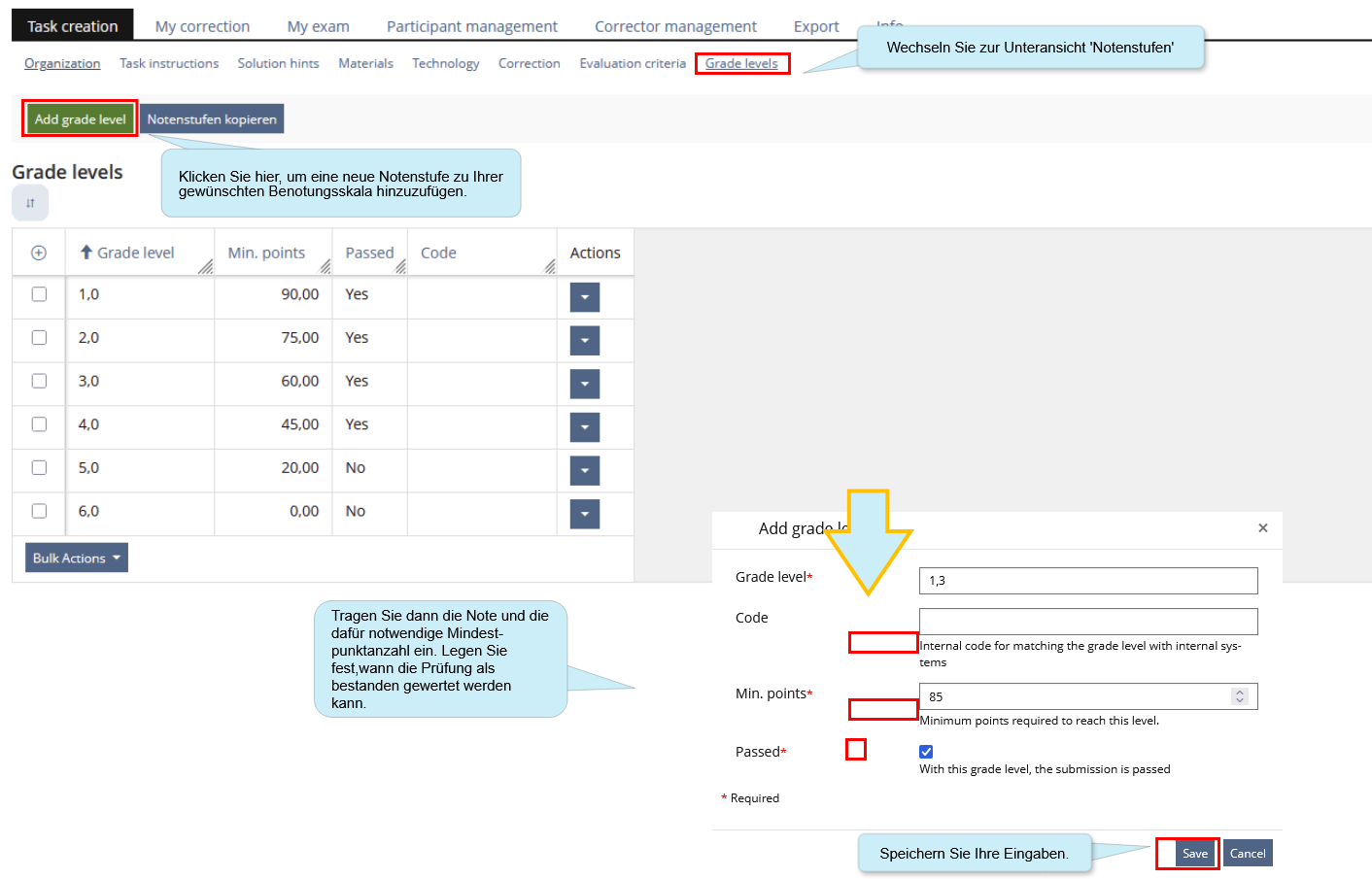Click the Add grade level button

80,119
